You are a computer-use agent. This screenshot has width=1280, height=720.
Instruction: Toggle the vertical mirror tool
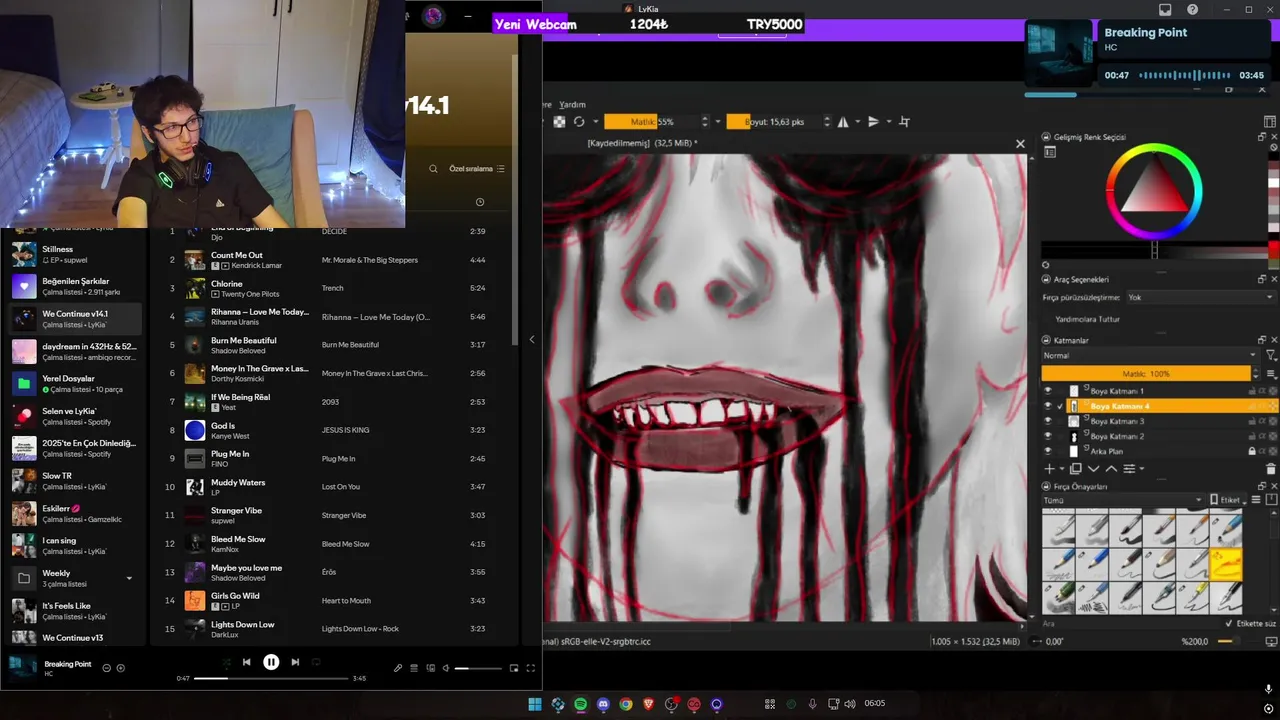pos(873,122)
